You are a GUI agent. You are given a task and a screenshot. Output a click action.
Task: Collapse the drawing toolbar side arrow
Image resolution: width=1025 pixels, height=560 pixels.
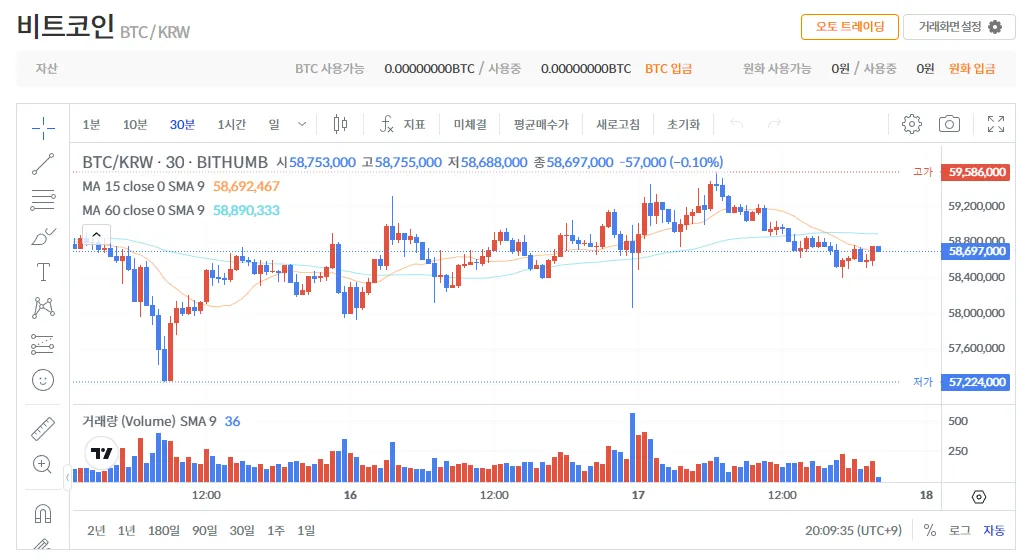pos(67,478)
